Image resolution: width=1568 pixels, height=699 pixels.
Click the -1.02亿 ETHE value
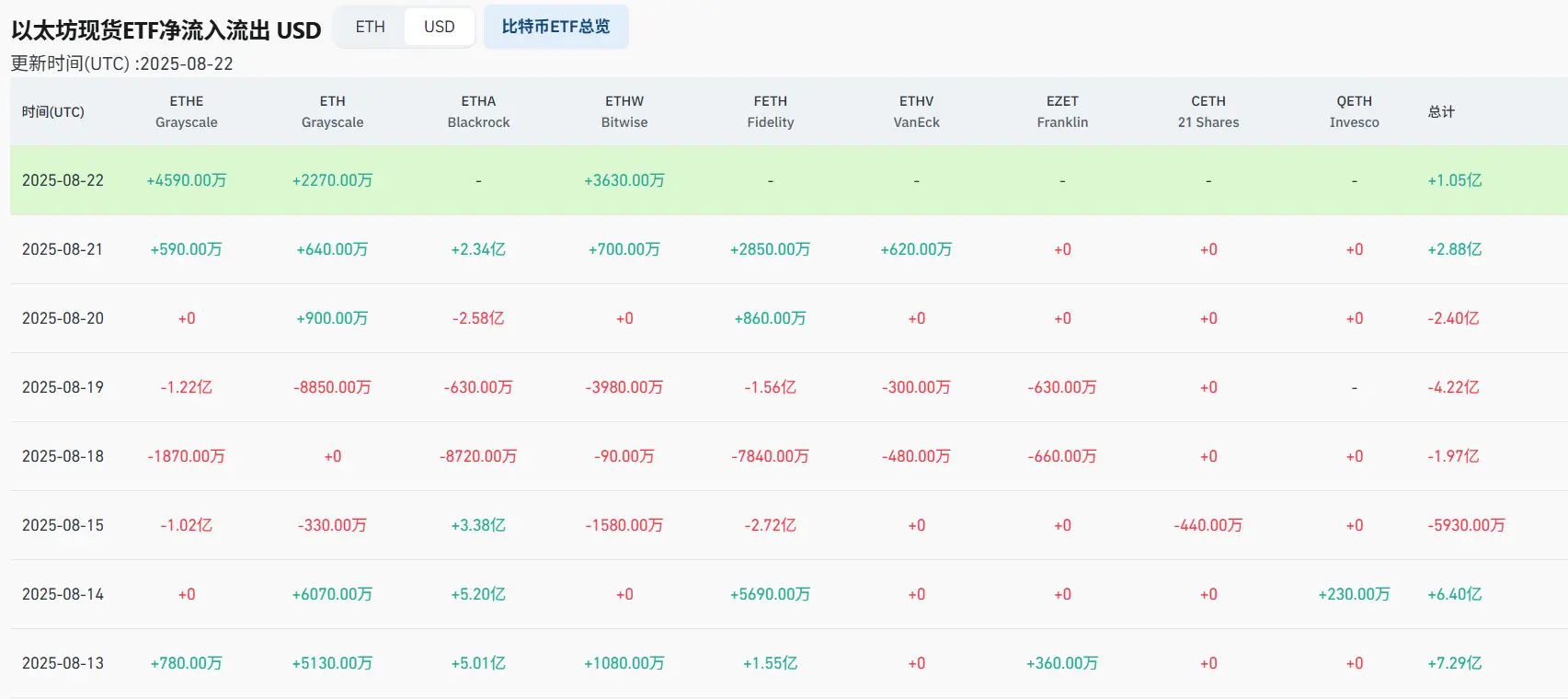click(x=187, y=525)
